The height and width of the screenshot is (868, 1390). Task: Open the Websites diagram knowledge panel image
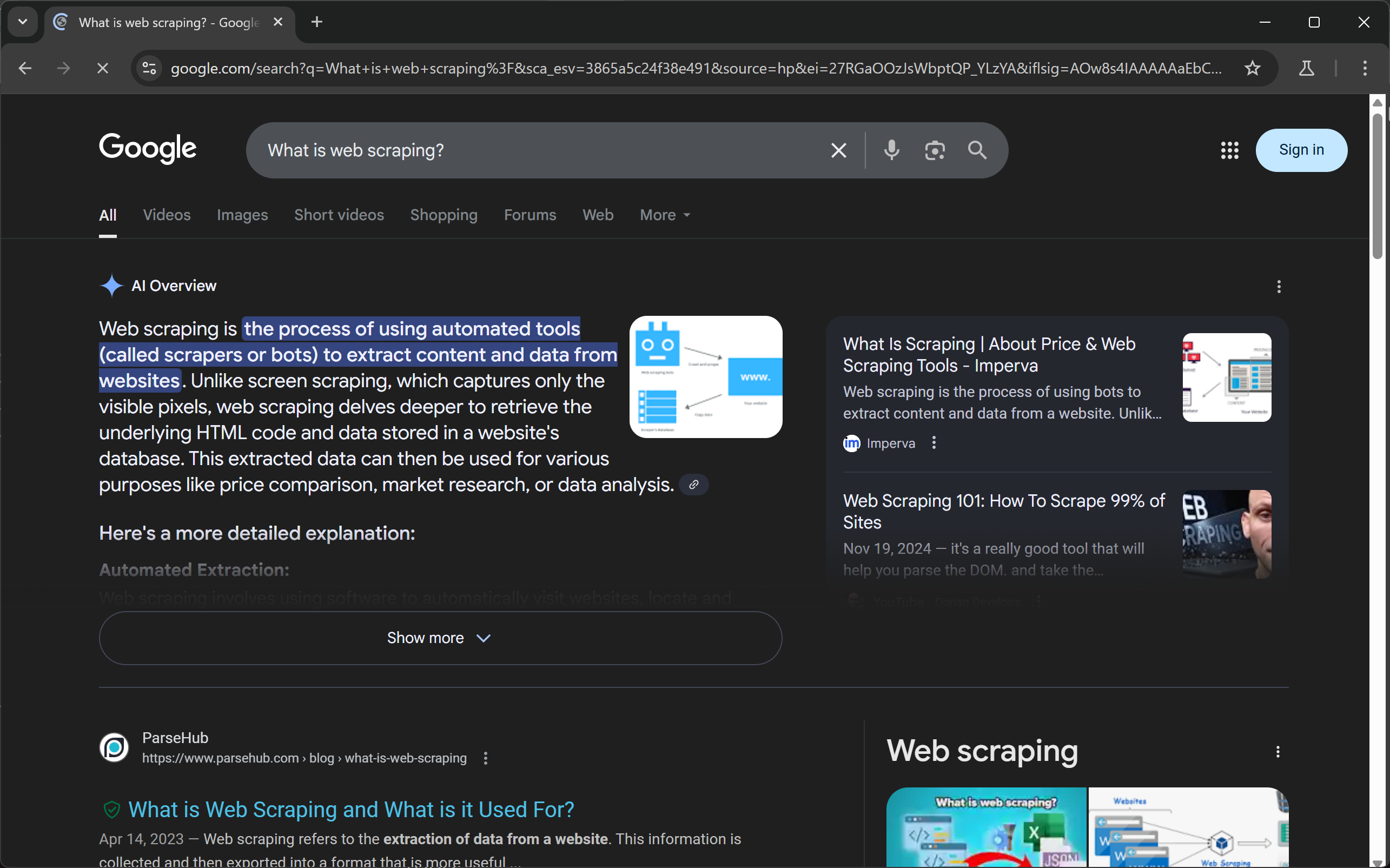pos(1188,827)
